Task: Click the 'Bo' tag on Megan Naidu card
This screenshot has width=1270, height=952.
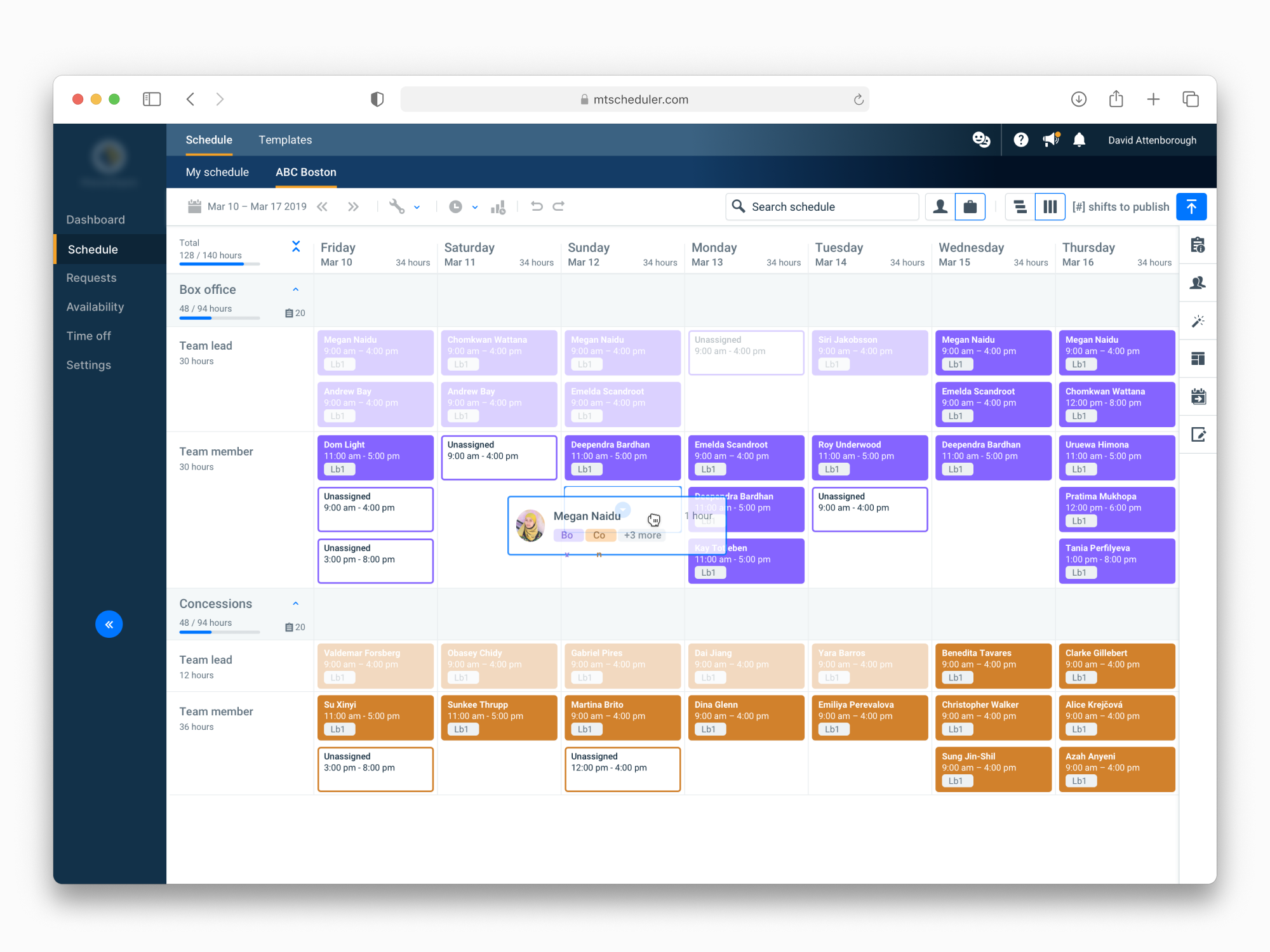Action: click(567, 535)
